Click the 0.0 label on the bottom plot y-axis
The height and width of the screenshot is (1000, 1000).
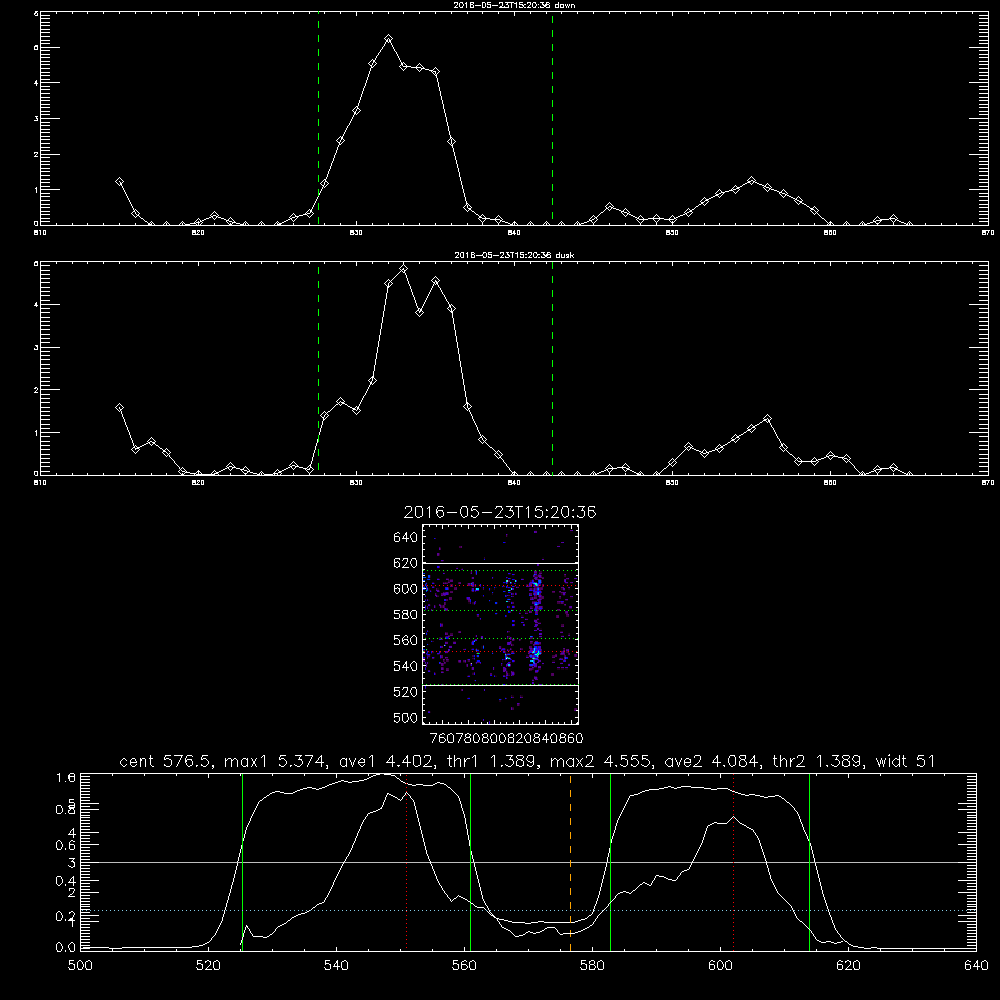pyautogui.click(x=66, y=947)
